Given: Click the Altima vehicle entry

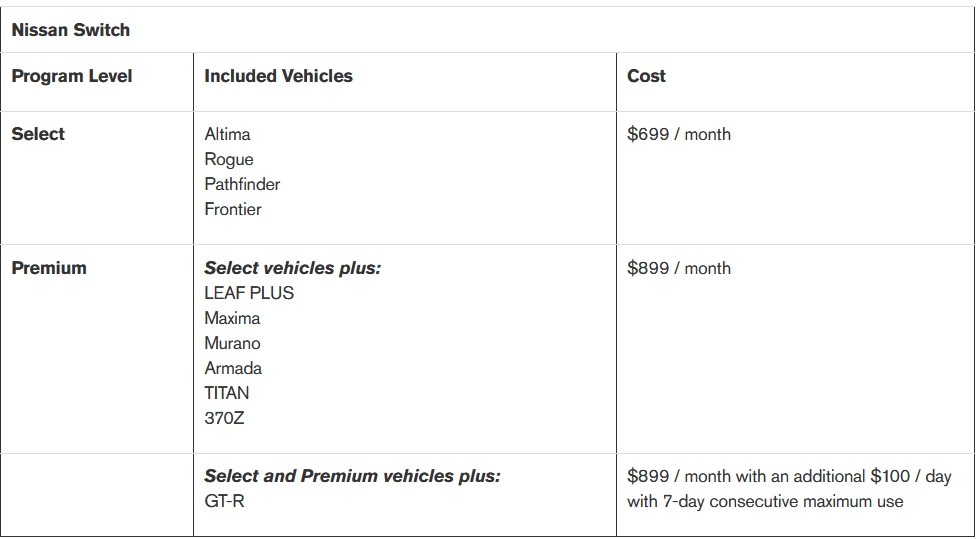Looking at the screenshot, I should pyautogui.click(x=227, y=134).
